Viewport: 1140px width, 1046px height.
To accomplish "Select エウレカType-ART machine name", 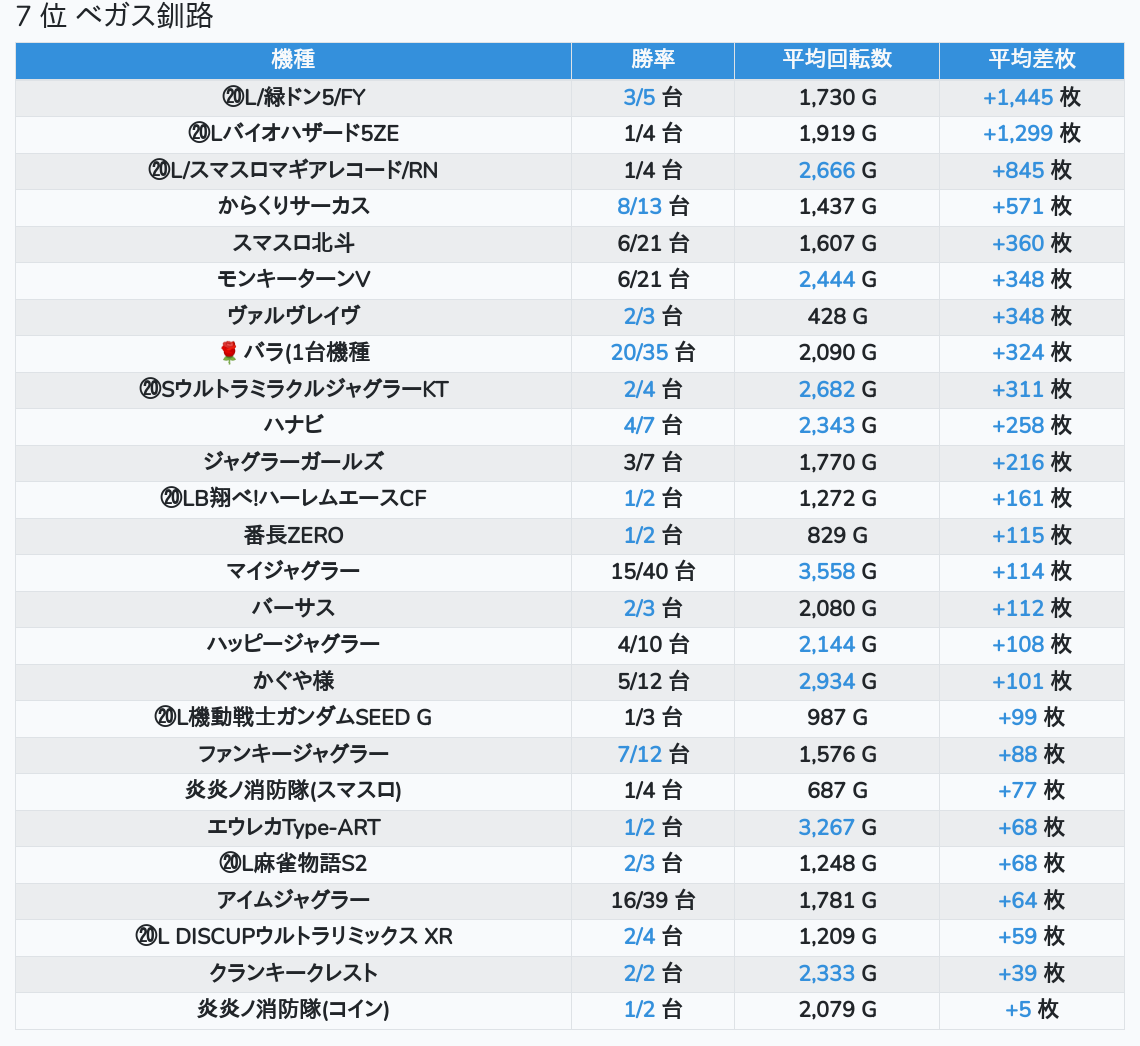I will [293, 827].
